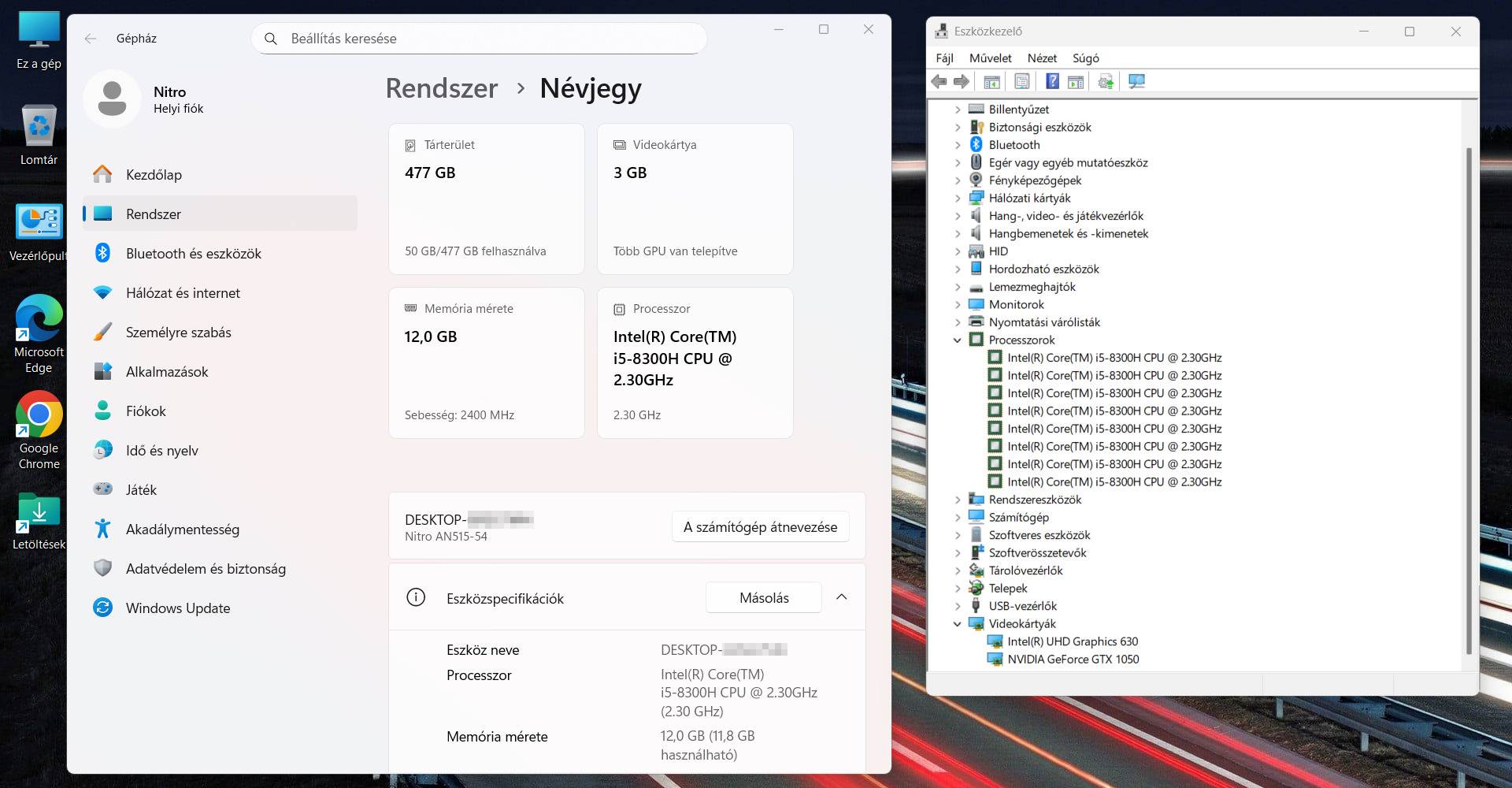Click the Forward arrow in Device Manager toolbar
1512x788 pixels.
click(x=962, y=81)
